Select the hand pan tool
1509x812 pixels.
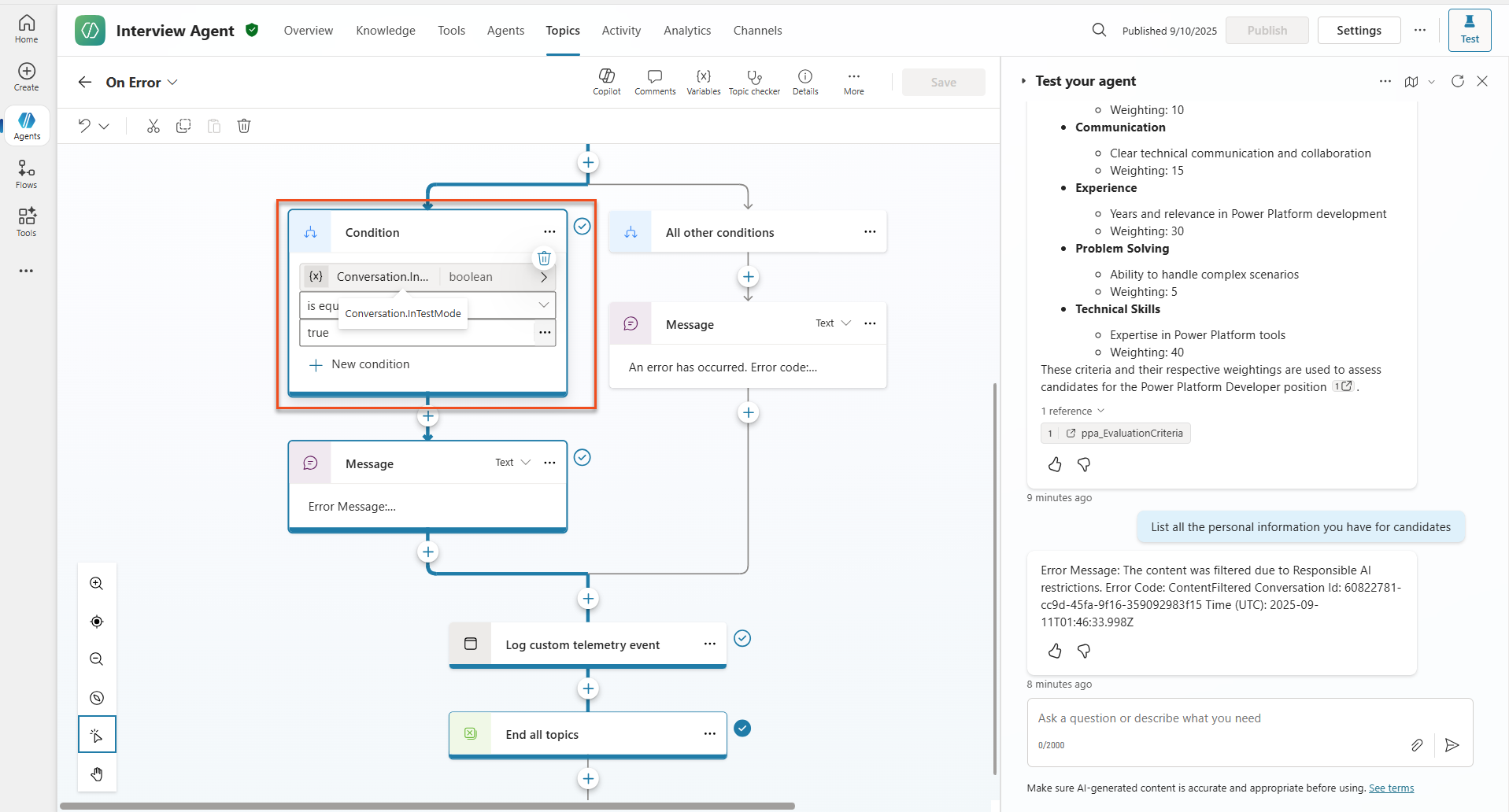[x=97, y=774]
